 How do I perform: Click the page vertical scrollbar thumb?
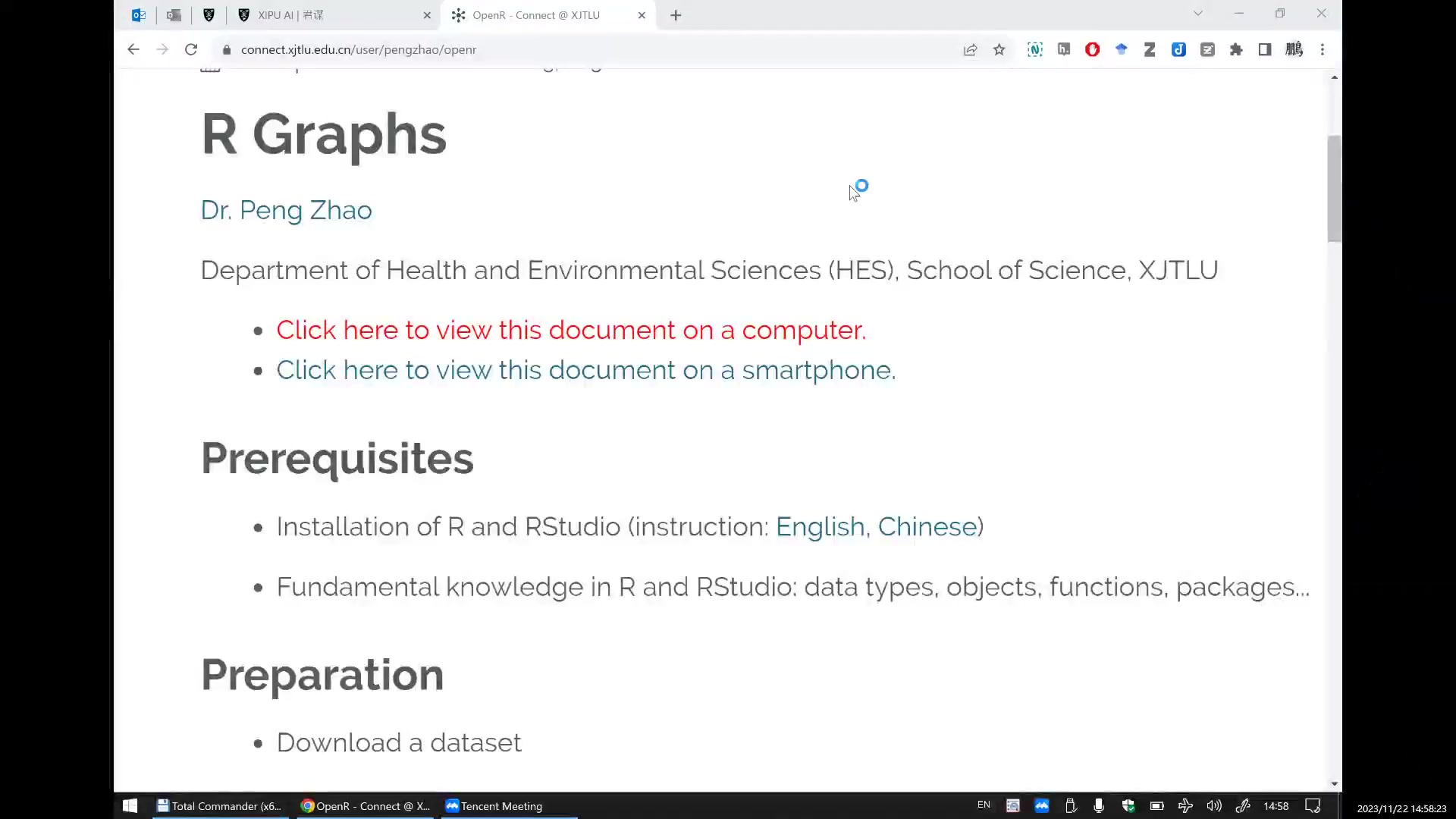(1334, 190)
